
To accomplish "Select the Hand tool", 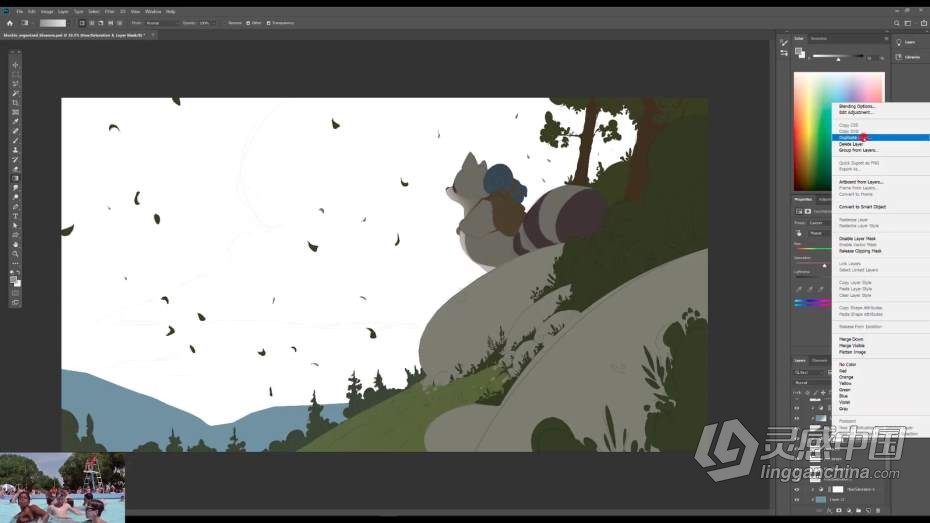I will [15, 244].
